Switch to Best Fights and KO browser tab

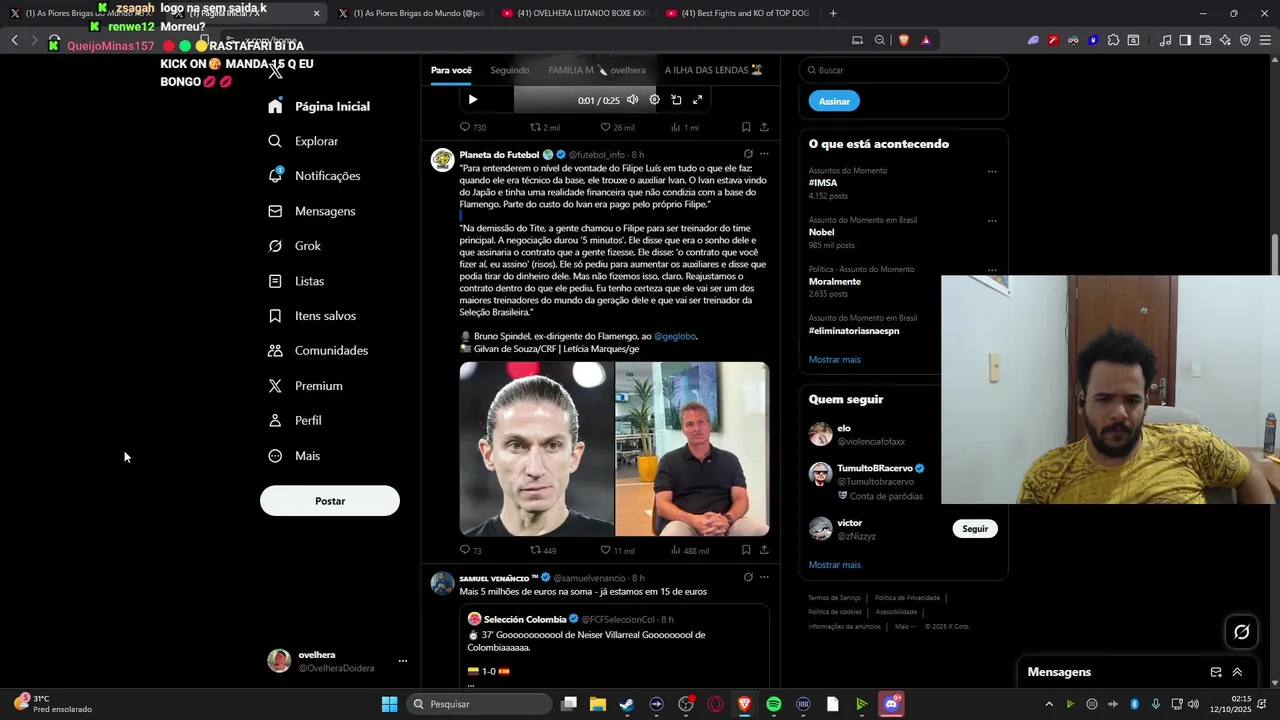(x=738, y=13)
